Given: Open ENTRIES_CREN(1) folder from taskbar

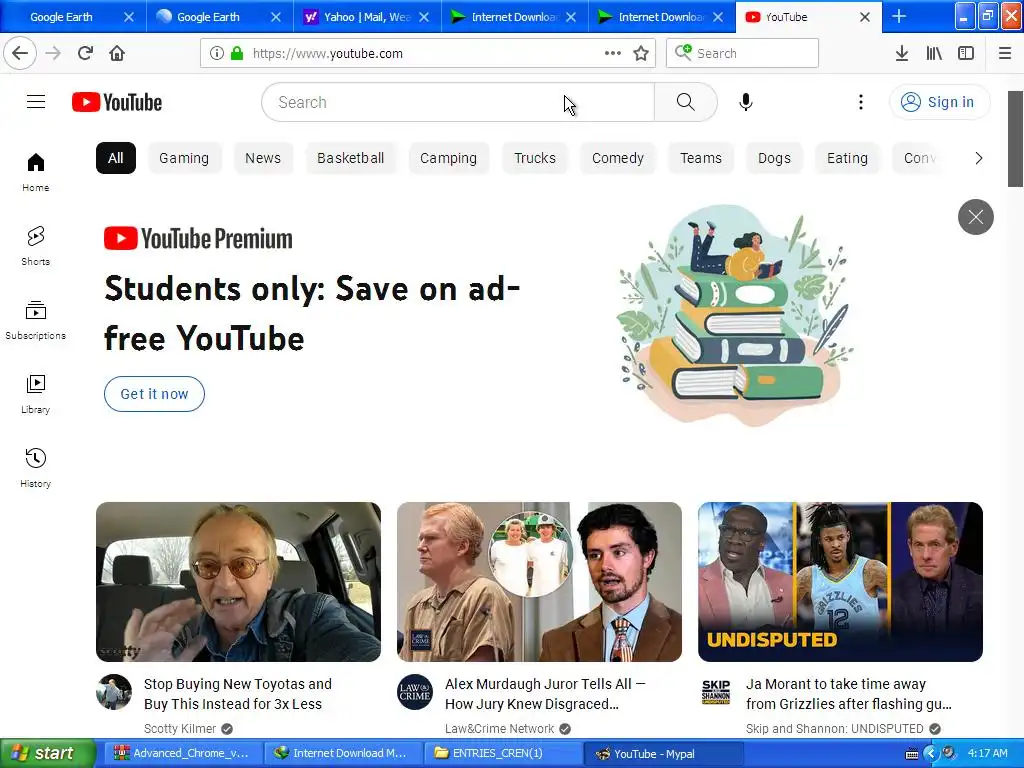Looking at the screenshot, I should click(502, 754).
